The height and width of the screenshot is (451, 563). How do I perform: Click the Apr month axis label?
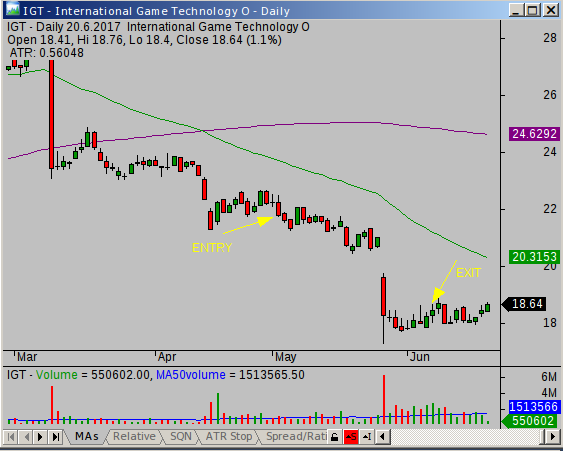pyautogui.click(x=167, y=357)
